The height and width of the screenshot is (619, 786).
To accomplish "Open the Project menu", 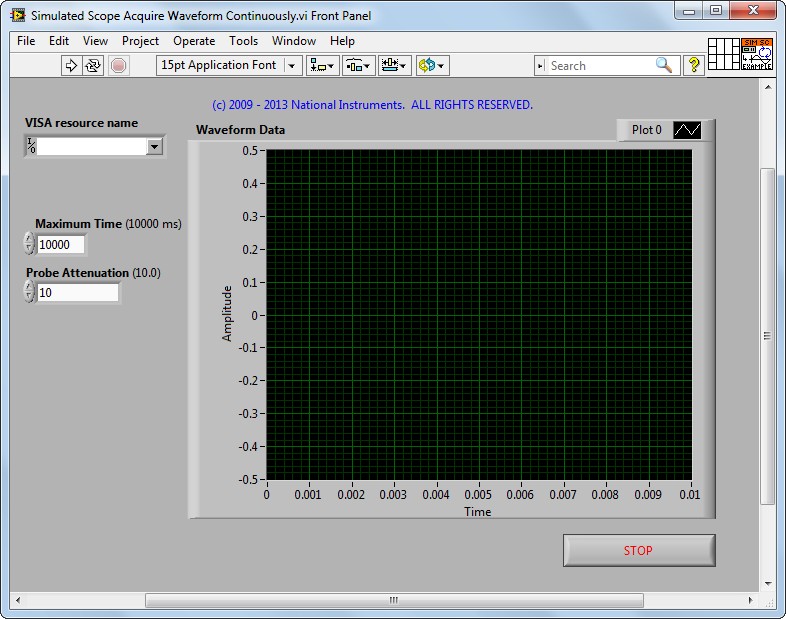I will [x=140, y=41].
